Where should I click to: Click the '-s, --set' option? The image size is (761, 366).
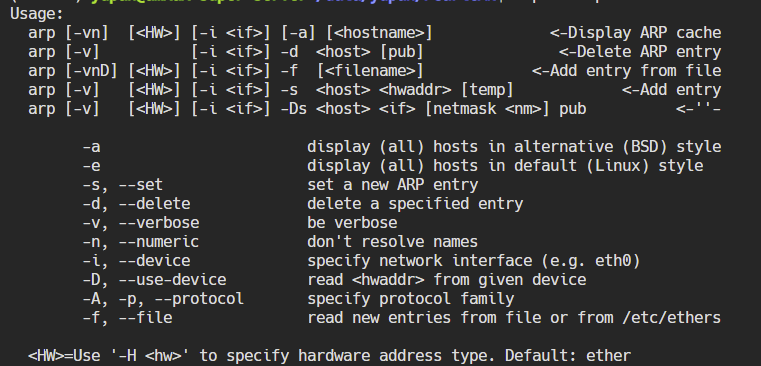[x=122, y=184]
